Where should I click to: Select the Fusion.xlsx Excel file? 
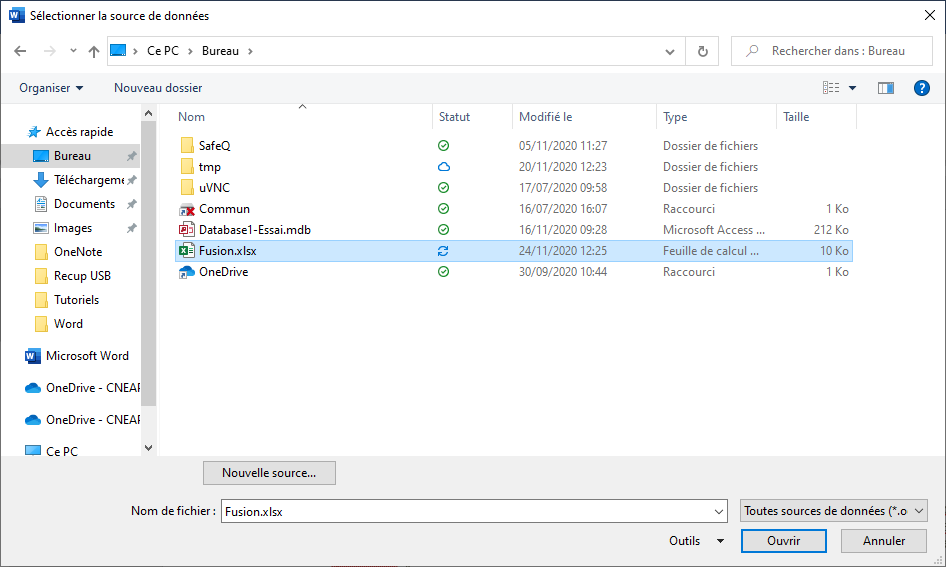(227, 251)
